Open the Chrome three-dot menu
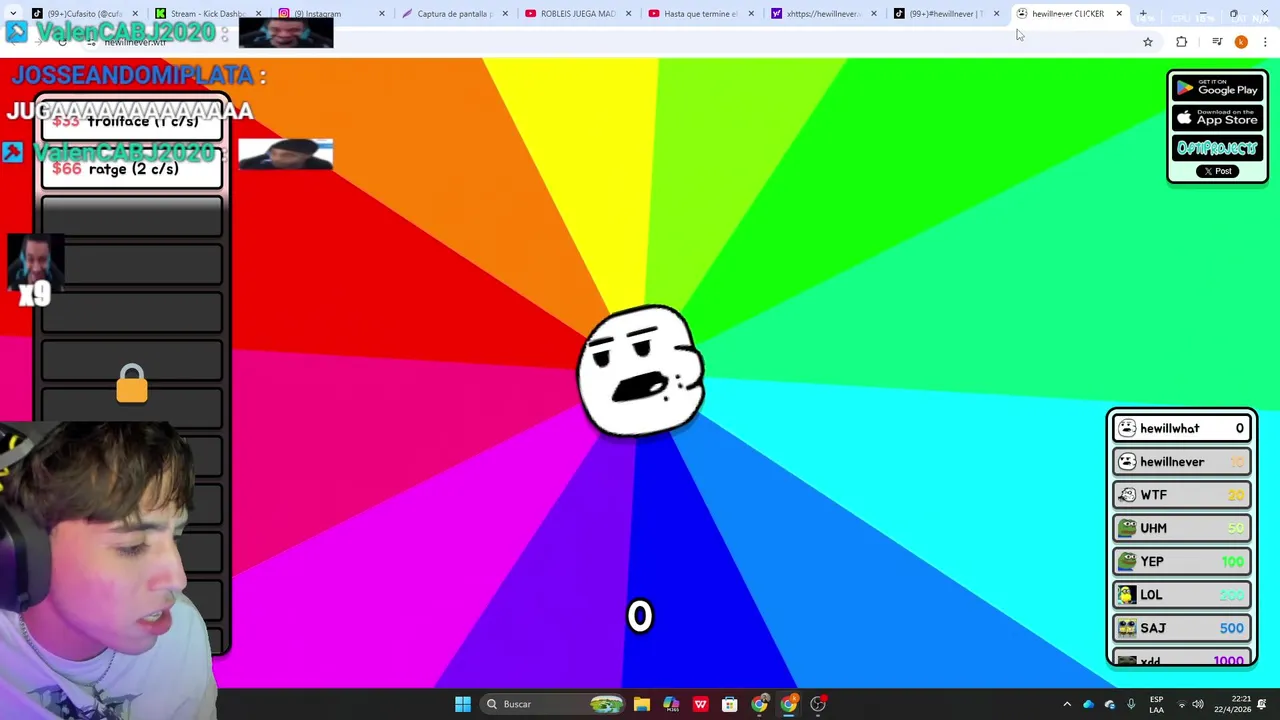The image size is (1280, 720). (x=1265, y=42)
